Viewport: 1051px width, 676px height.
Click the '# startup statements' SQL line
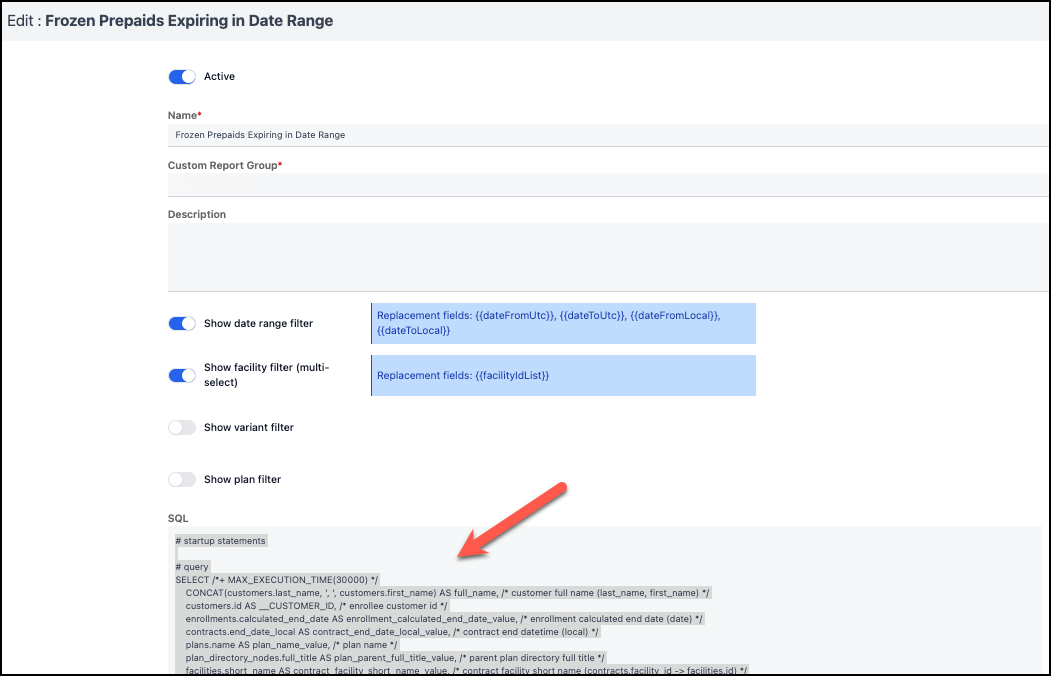(x=221, y=541)
